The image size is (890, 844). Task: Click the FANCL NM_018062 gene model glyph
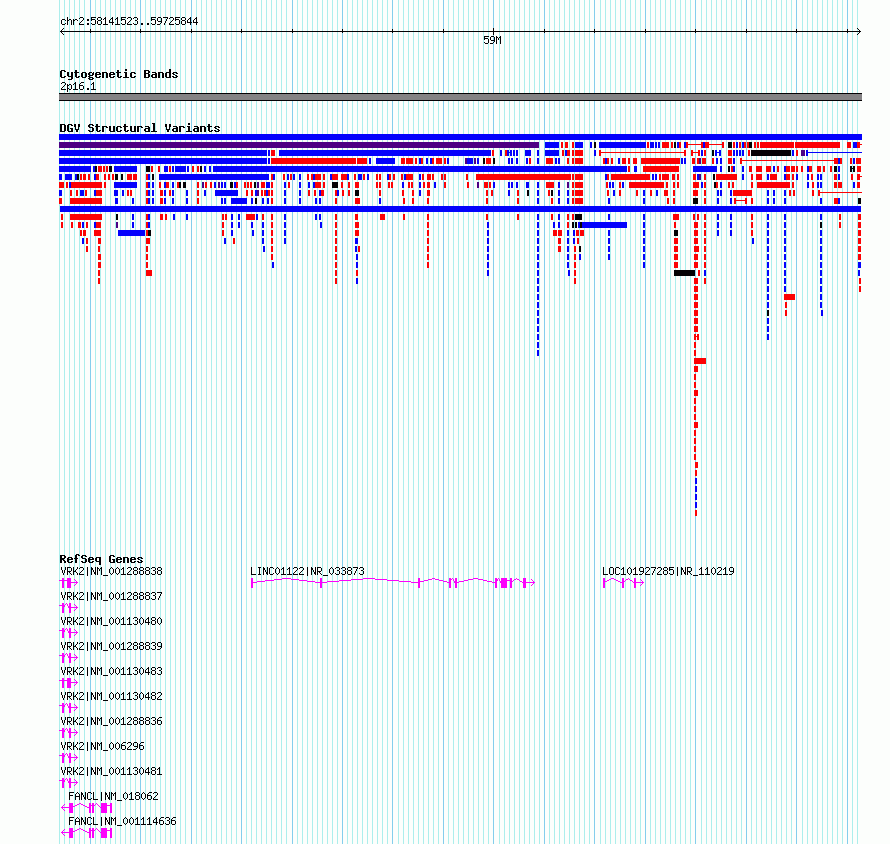point(86,808)
